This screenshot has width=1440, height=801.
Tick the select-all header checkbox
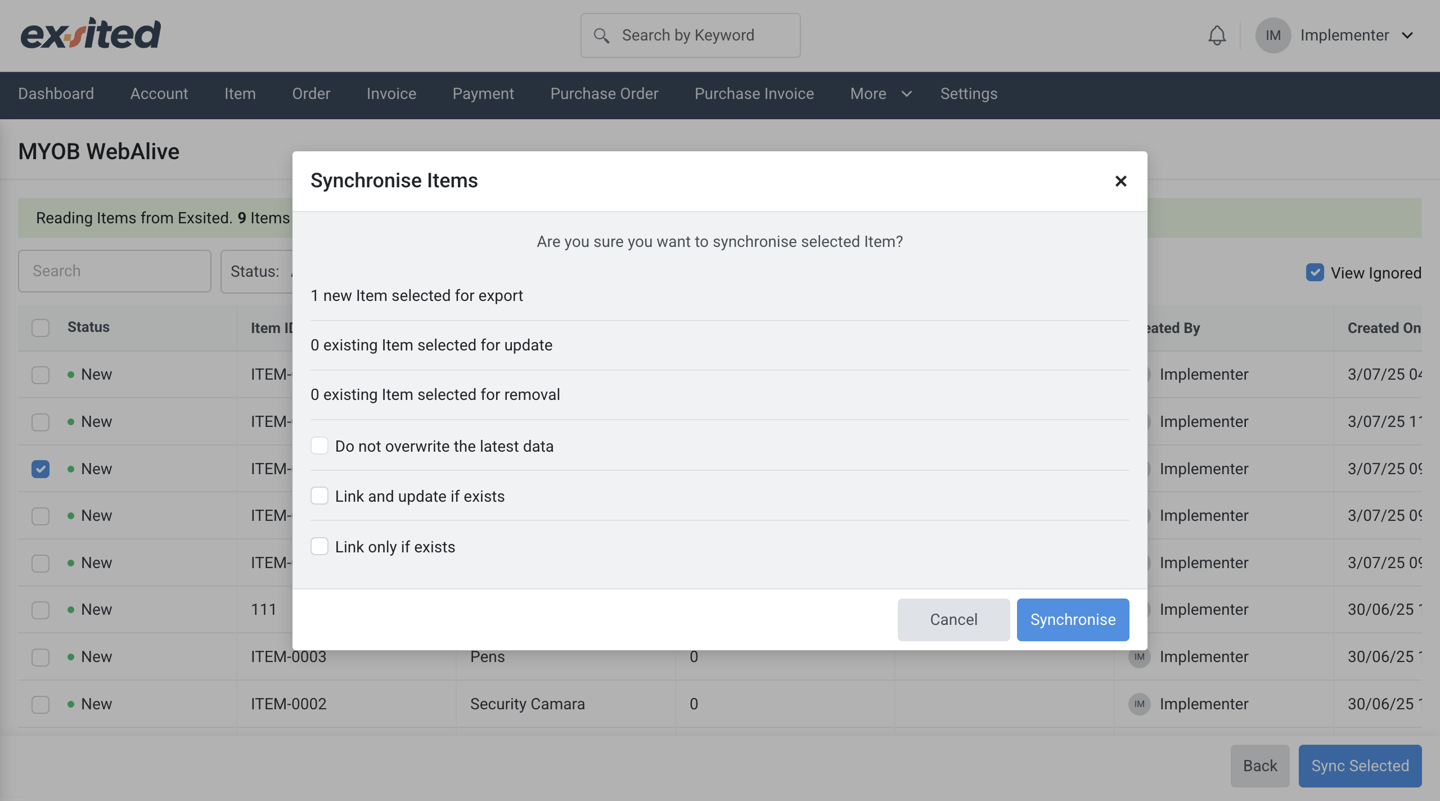pyautogui.click(x=40, y=328)
